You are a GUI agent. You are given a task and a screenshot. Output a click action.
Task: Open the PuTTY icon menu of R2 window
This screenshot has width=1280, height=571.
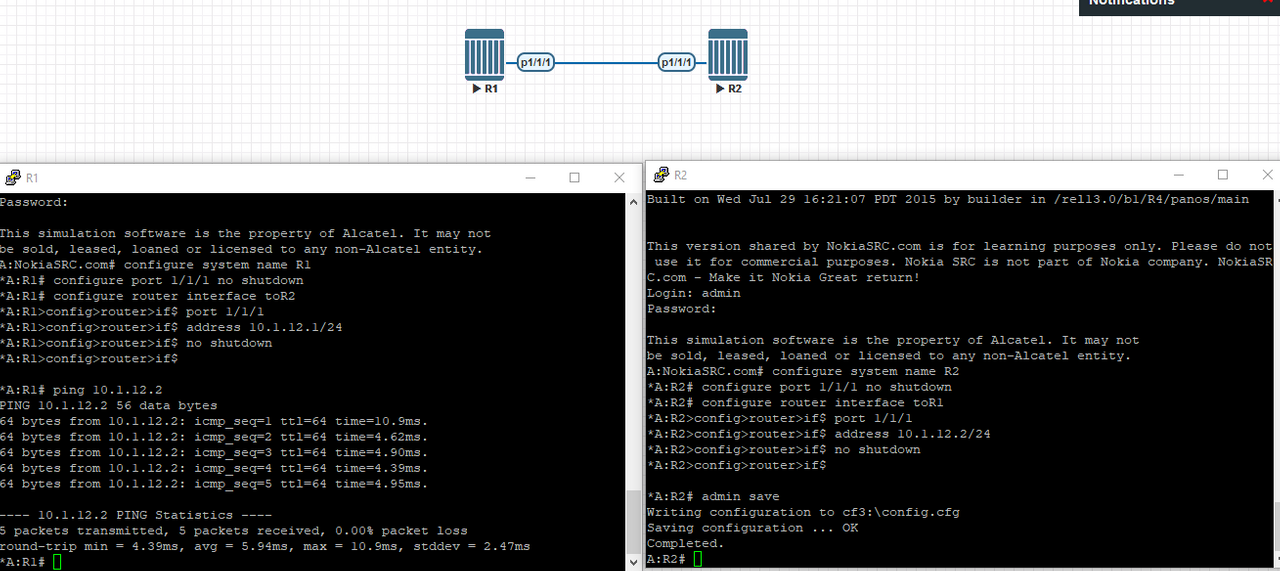coord(660,175)
